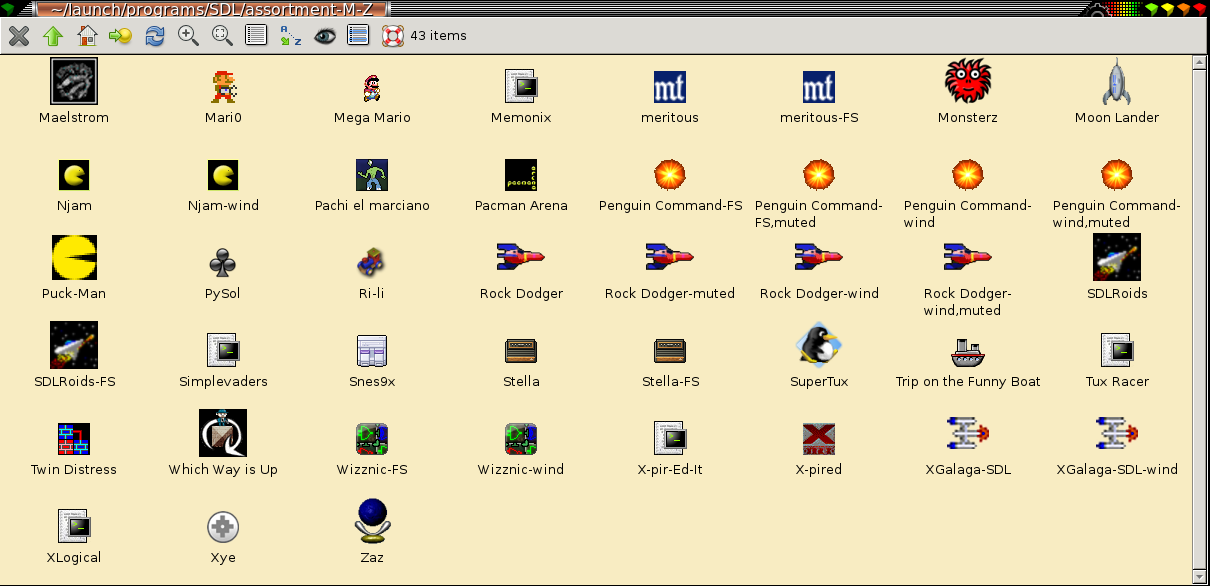Select the Stella icon (non-FS)
The width and height of the screenshot is (1210, 586).
tap(521, 351)
